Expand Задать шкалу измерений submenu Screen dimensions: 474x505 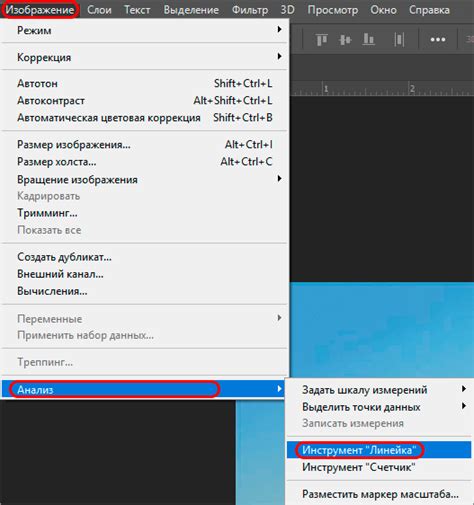379,389
